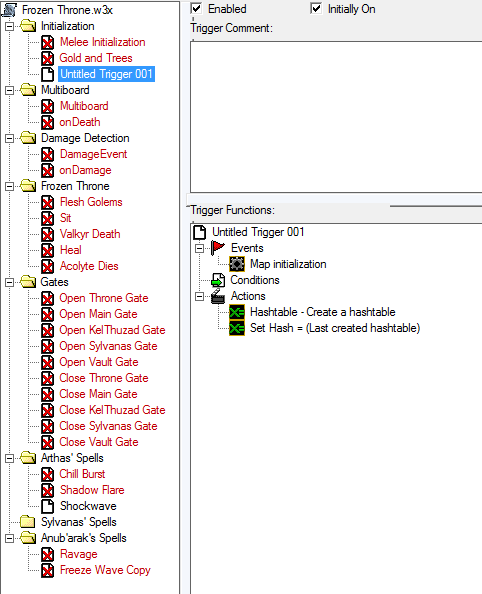Click the Initialization folder icon

pyautogui.click(x=28, y=26)
